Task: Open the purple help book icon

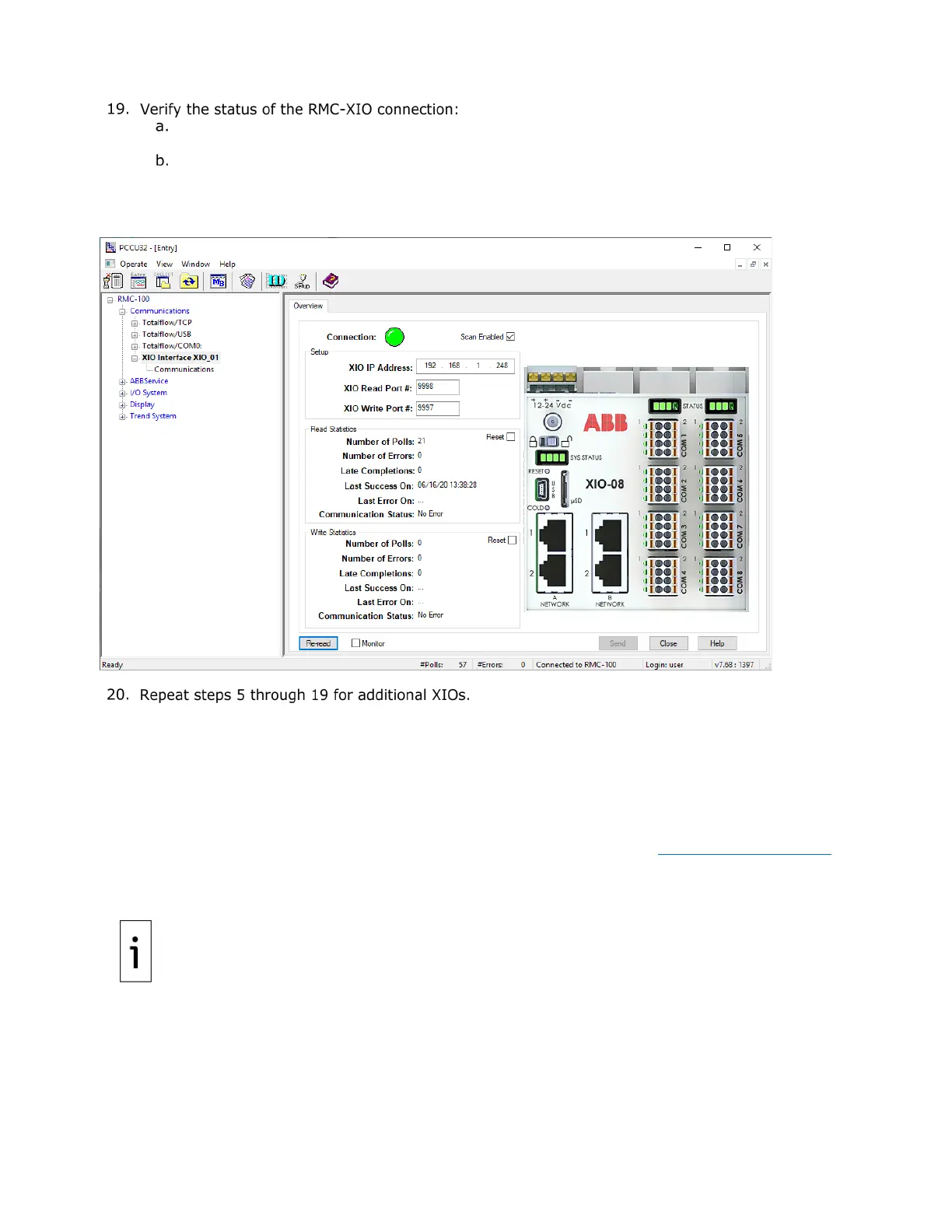Action: coord(331,281)
